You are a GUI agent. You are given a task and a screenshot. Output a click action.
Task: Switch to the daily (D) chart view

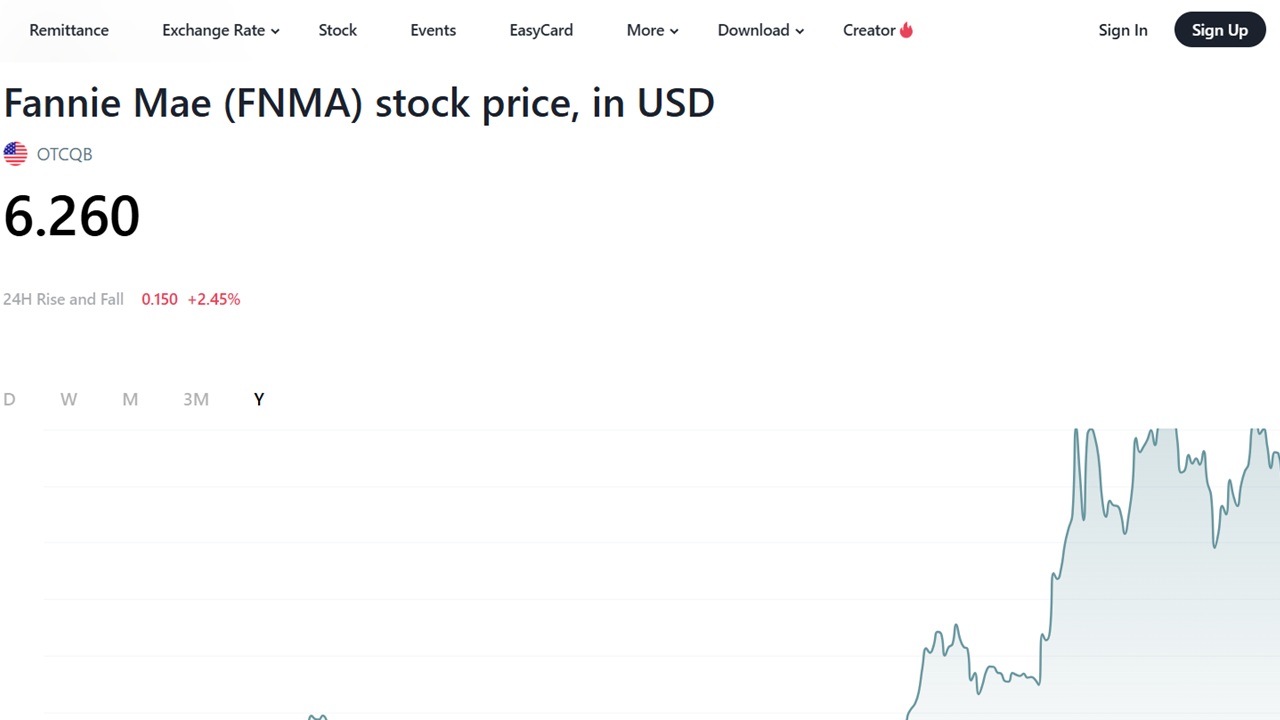[x=9, y=399]
